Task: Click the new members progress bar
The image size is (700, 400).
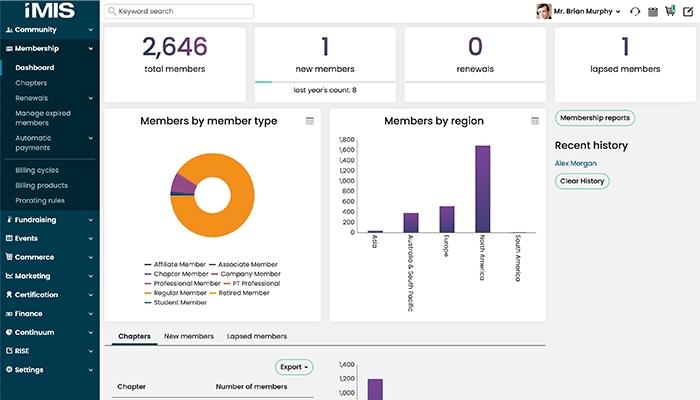Action: pos(325,82)
